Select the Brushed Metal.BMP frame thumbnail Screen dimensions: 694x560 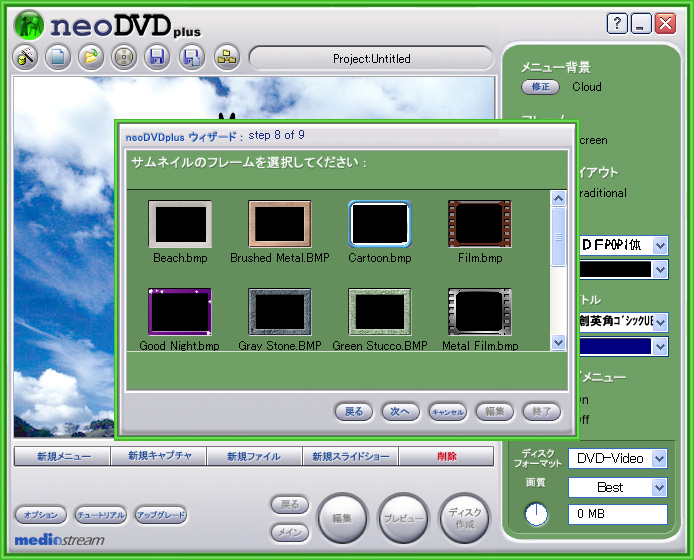[x=280, y=224]
